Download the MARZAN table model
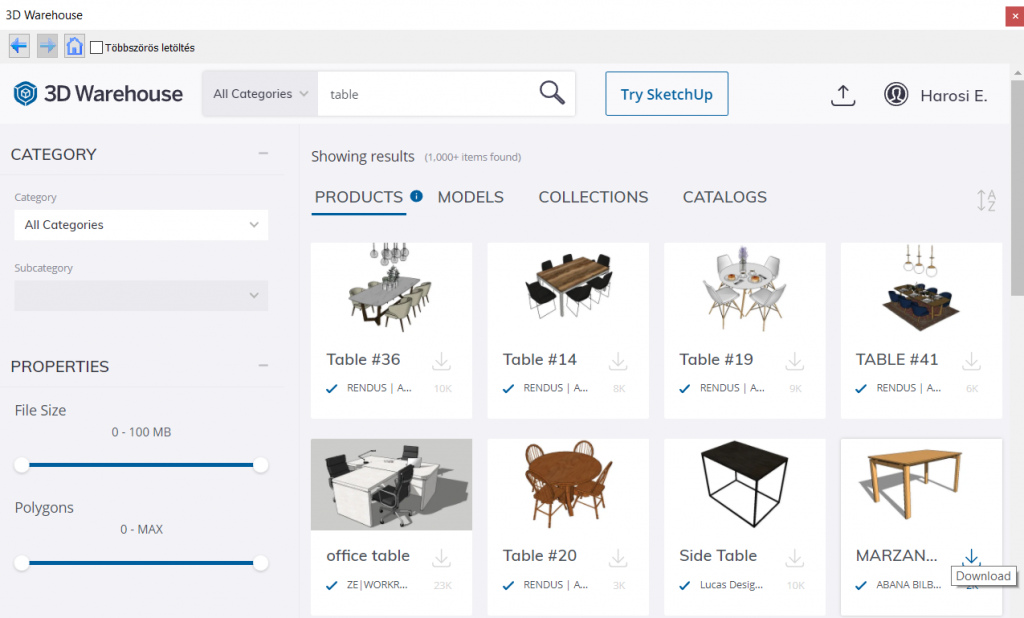This screenshot has height=618, width=1024. [x=971, y=557]
